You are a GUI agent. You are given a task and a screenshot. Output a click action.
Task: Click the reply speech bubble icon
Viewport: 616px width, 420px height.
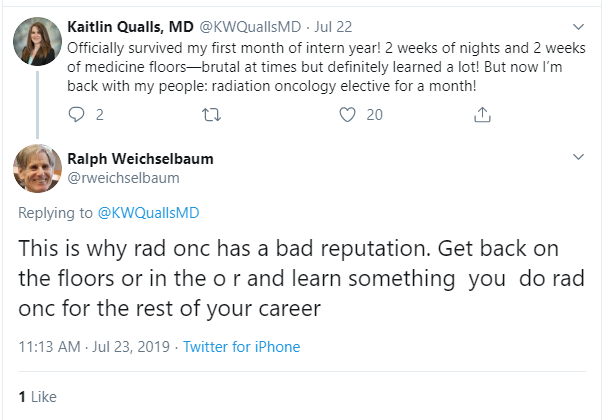pyautogui.click(x=77, y=115)
